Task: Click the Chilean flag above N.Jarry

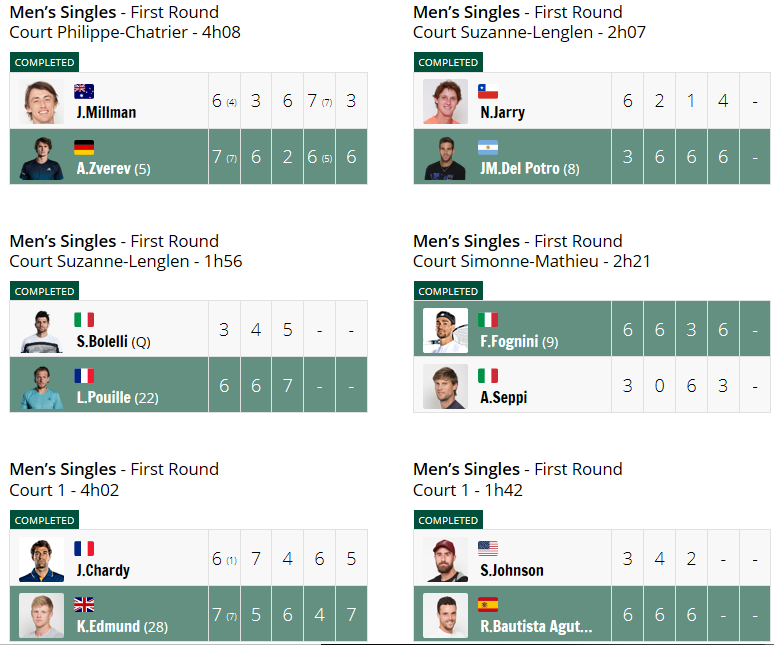Action: 488,91
